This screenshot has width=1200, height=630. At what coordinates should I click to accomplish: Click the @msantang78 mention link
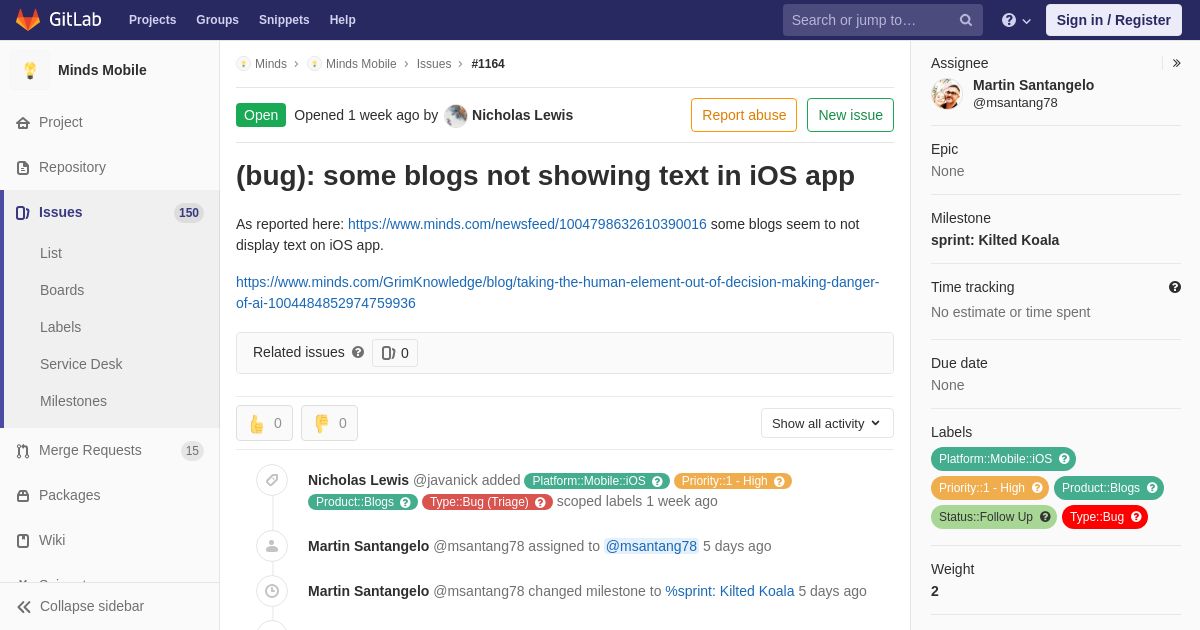click(651, 546)
